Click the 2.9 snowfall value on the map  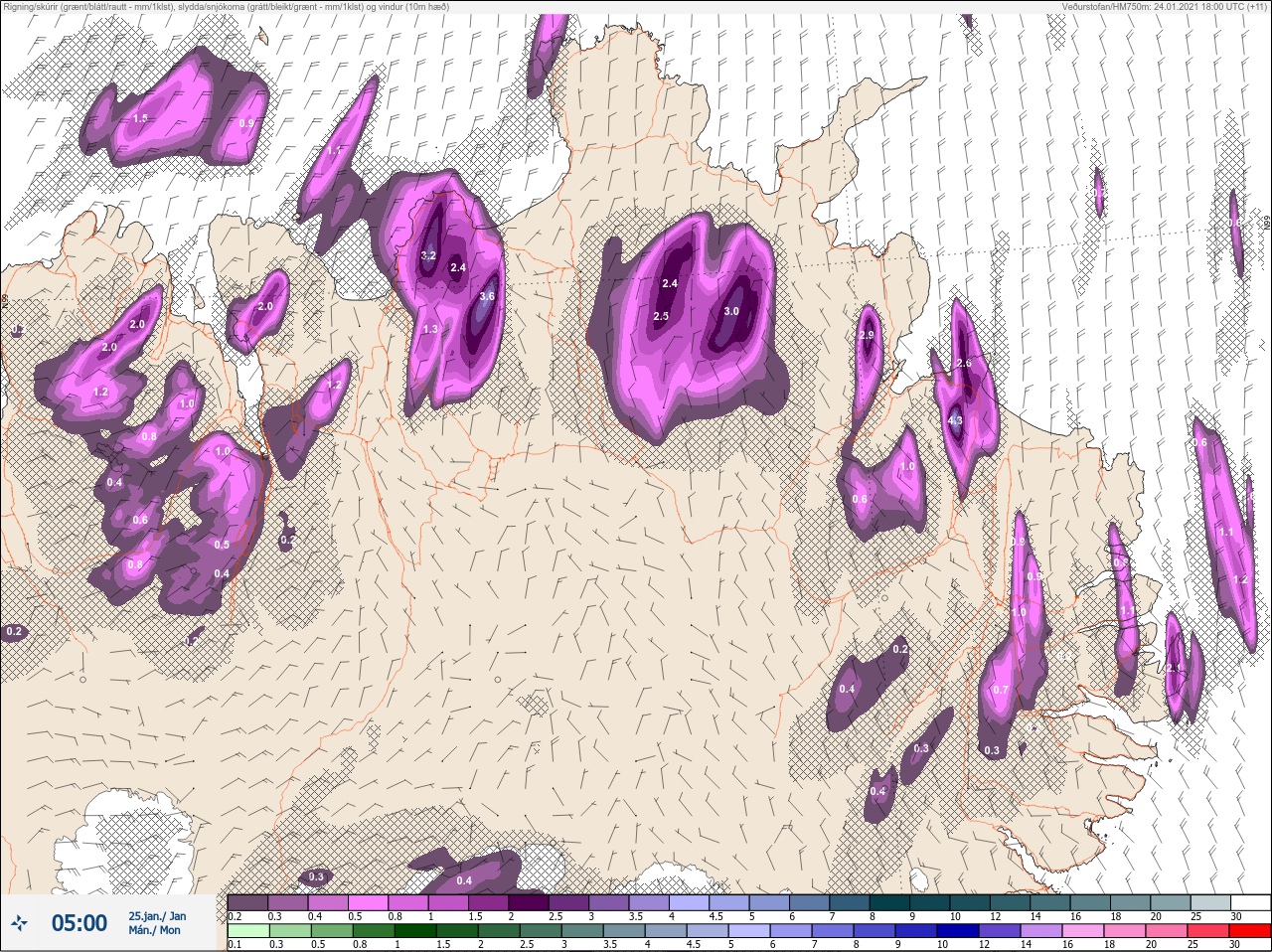coord(867,336)
